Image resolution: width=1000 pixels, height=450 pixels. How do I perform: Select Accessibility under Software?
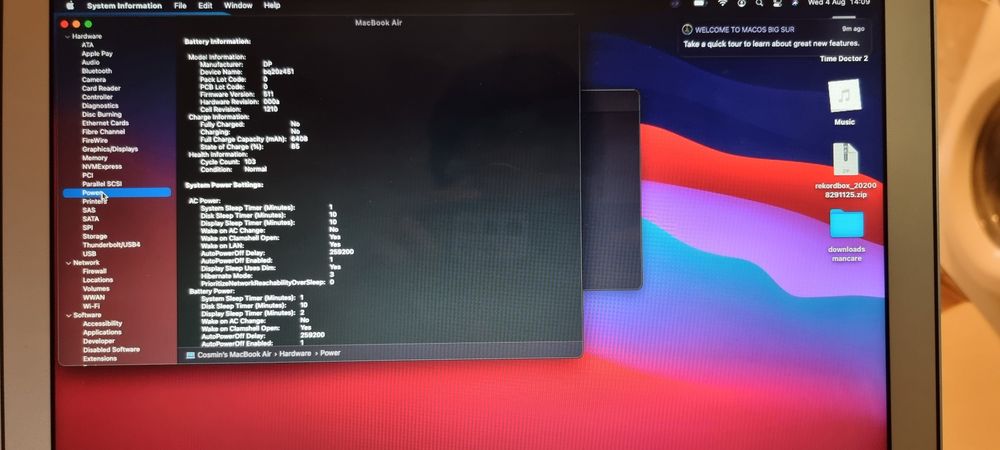point(102,324)
